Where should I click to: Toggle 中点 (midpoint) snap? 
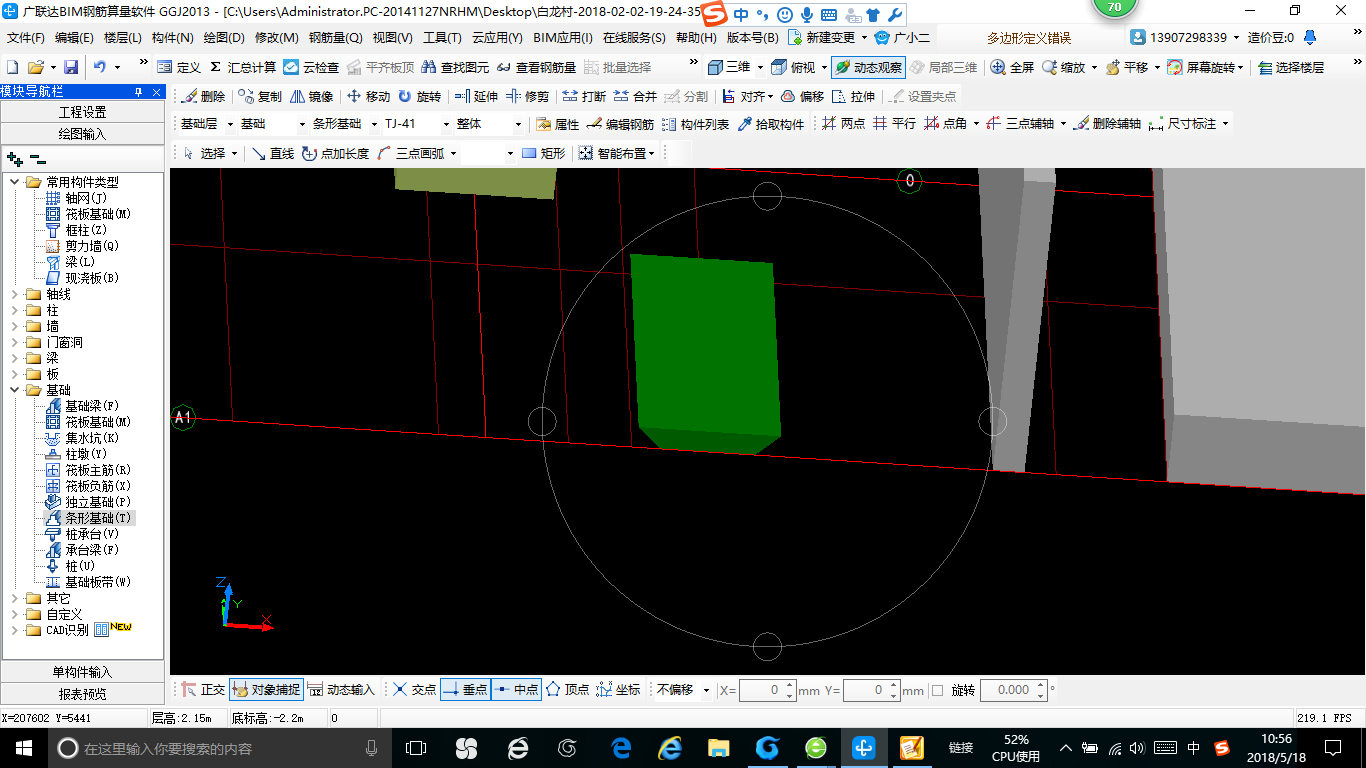pos(516,690)
